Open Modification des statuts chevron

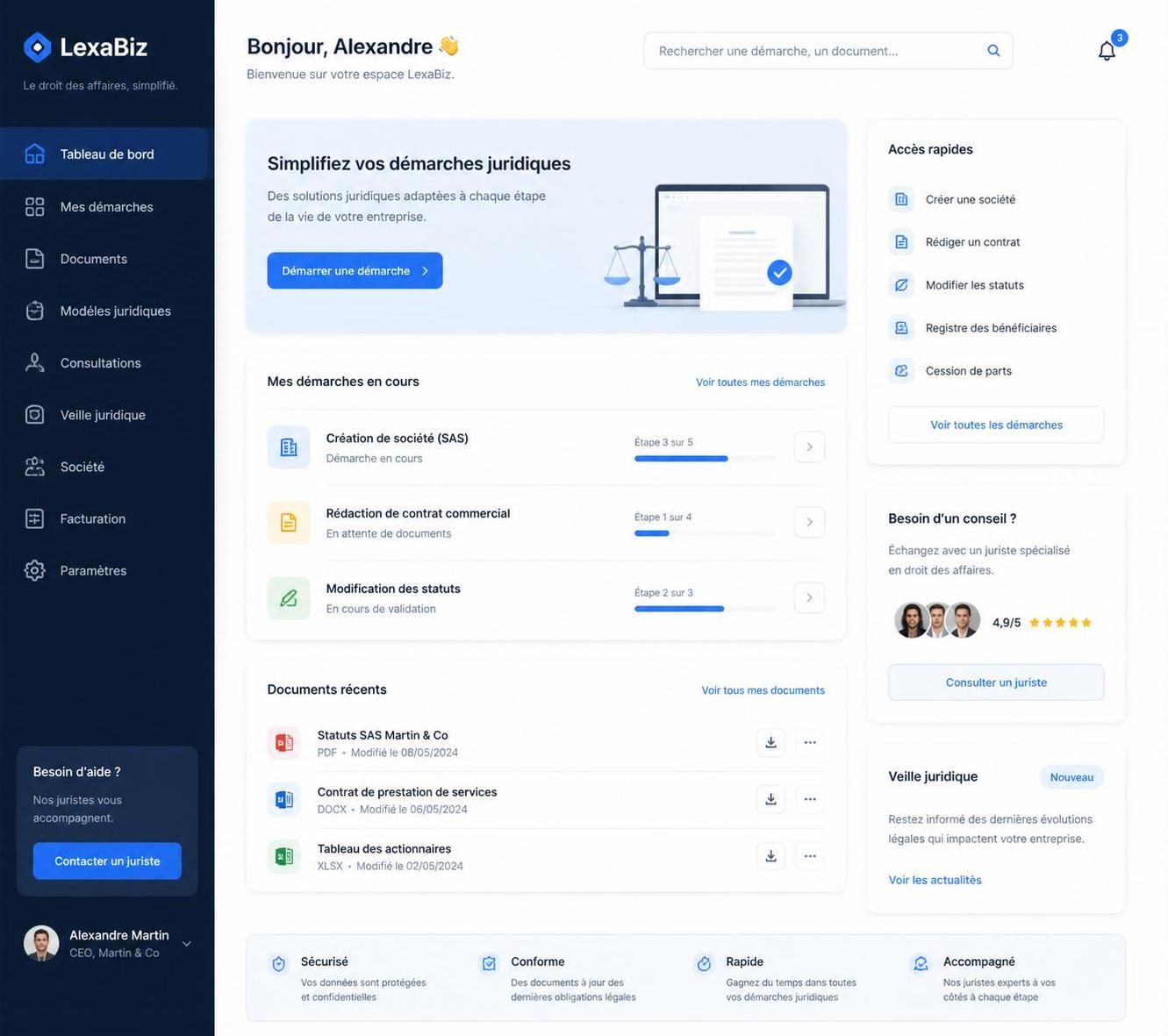[x=809, y=597]
